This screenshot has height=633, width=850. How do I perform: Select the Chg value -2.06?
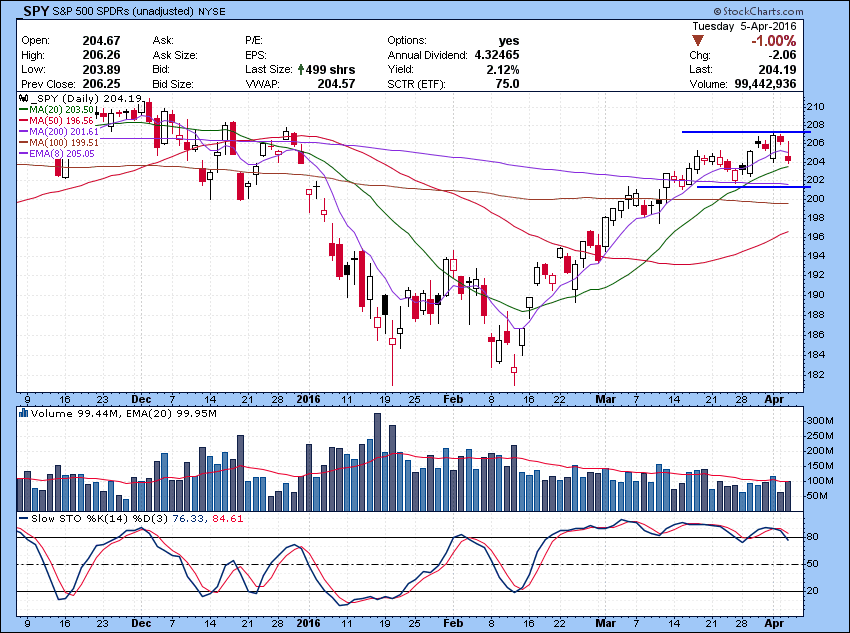pyautogui.click(x=781, y=55)
